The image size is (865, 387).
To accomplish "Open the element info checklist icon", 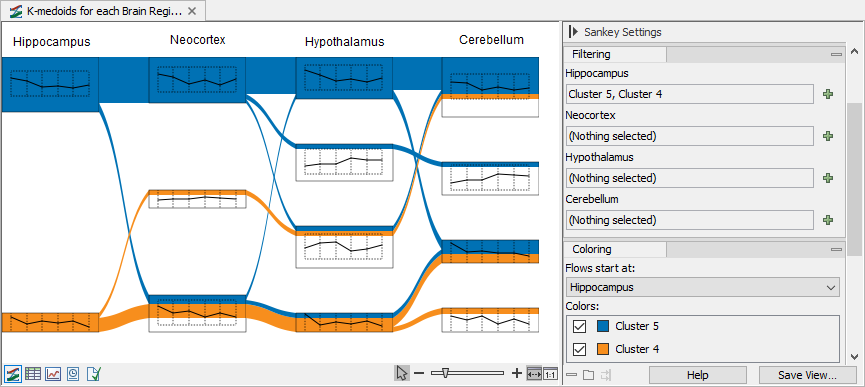I will (94, 374).
